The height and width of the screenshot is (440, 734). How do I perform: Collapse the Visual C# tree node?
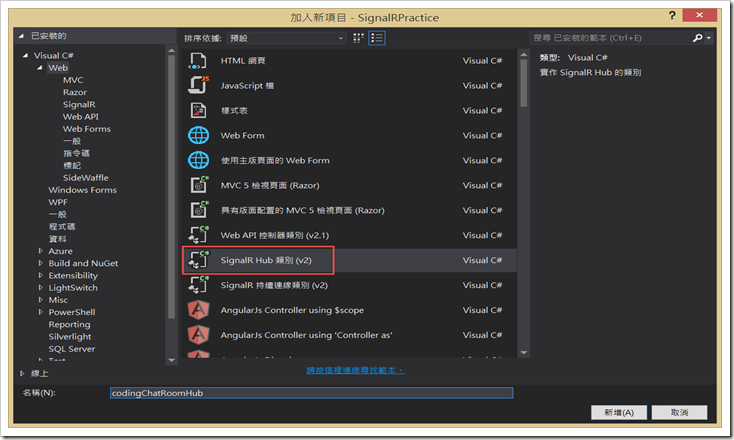[x=25, y=56]
